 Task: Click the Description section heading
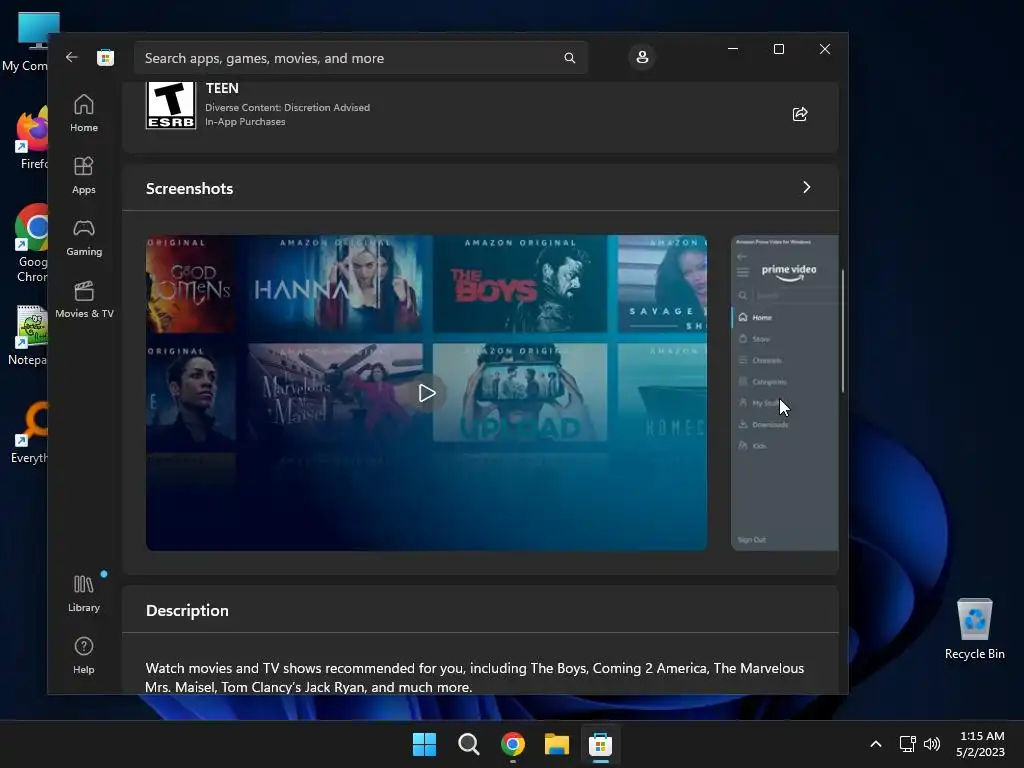tap(187, 611)
